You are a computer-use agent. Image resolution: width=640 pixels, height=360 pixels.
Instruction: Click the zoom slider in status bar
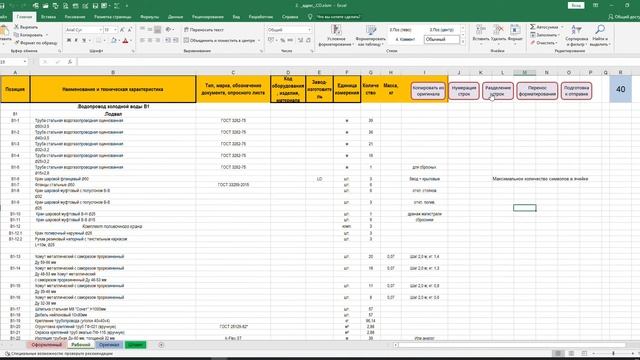613,353
